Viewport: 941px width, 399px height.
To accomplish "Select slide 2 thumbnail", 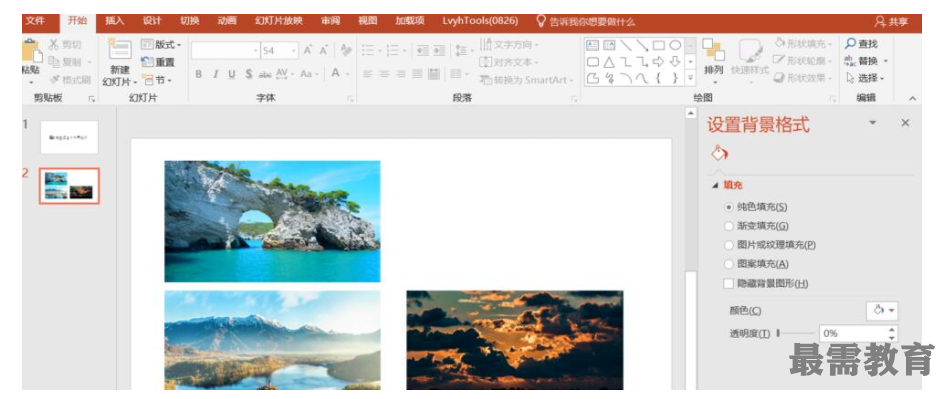I will [69, 185].
